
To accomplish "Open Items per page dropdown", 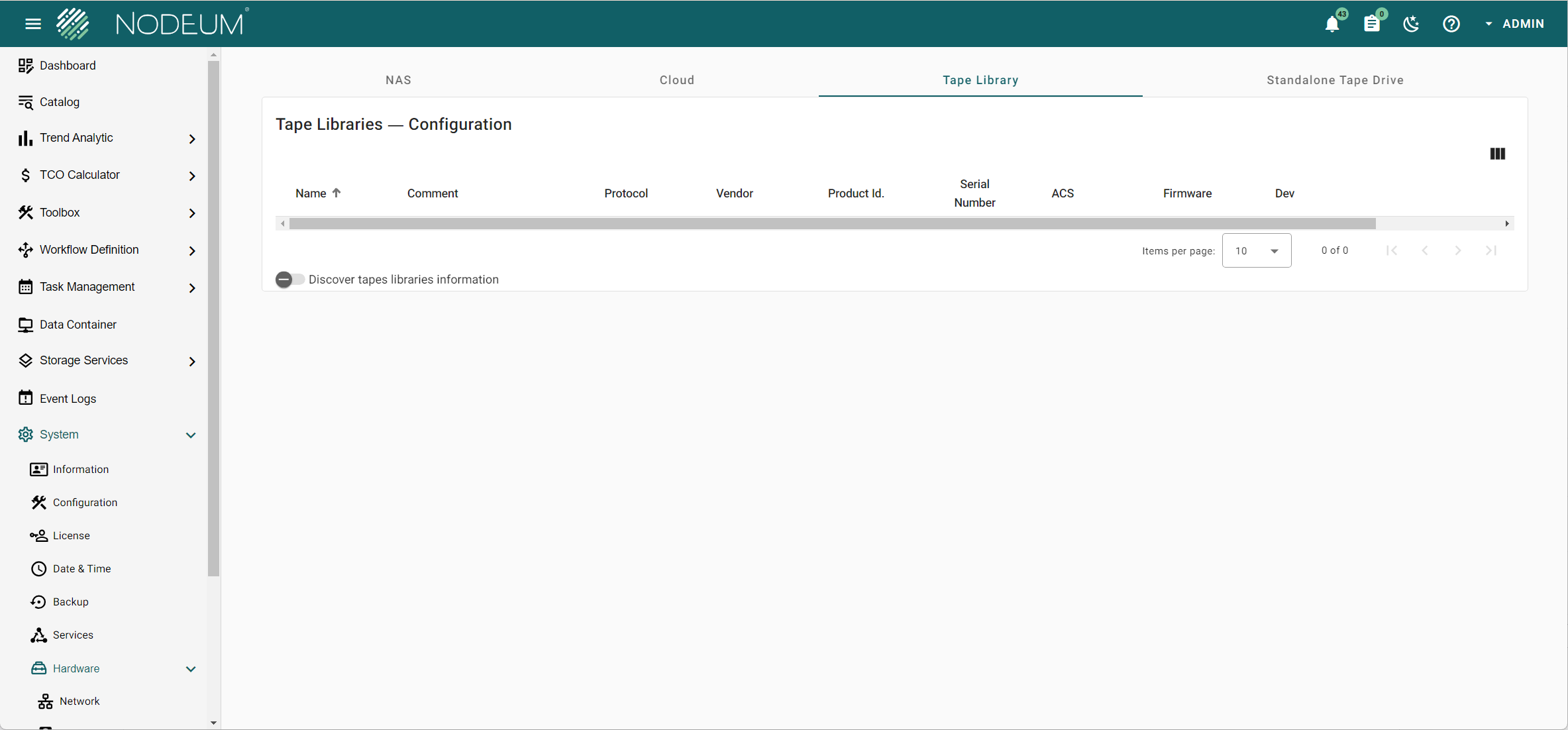I will click(x=1256, y=251).
